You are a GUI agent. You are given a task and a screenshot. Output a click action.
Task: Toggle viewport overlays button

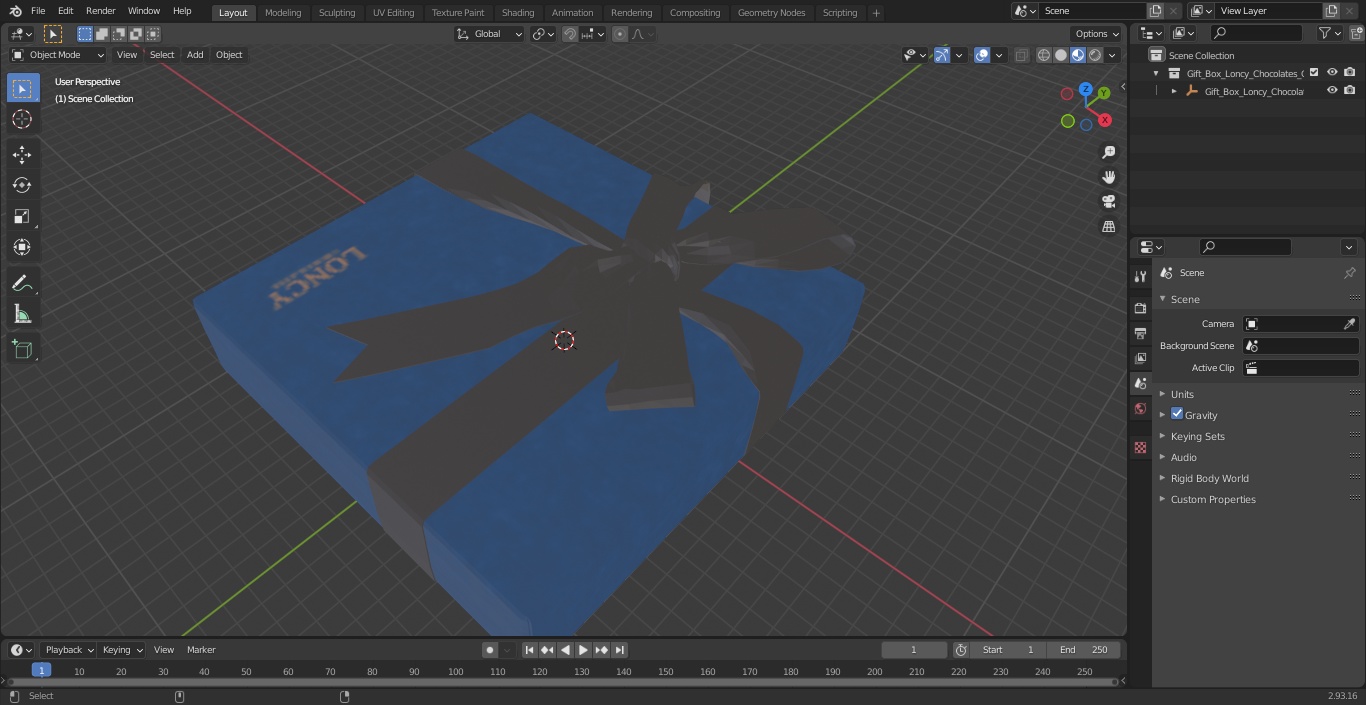(982, 55)
